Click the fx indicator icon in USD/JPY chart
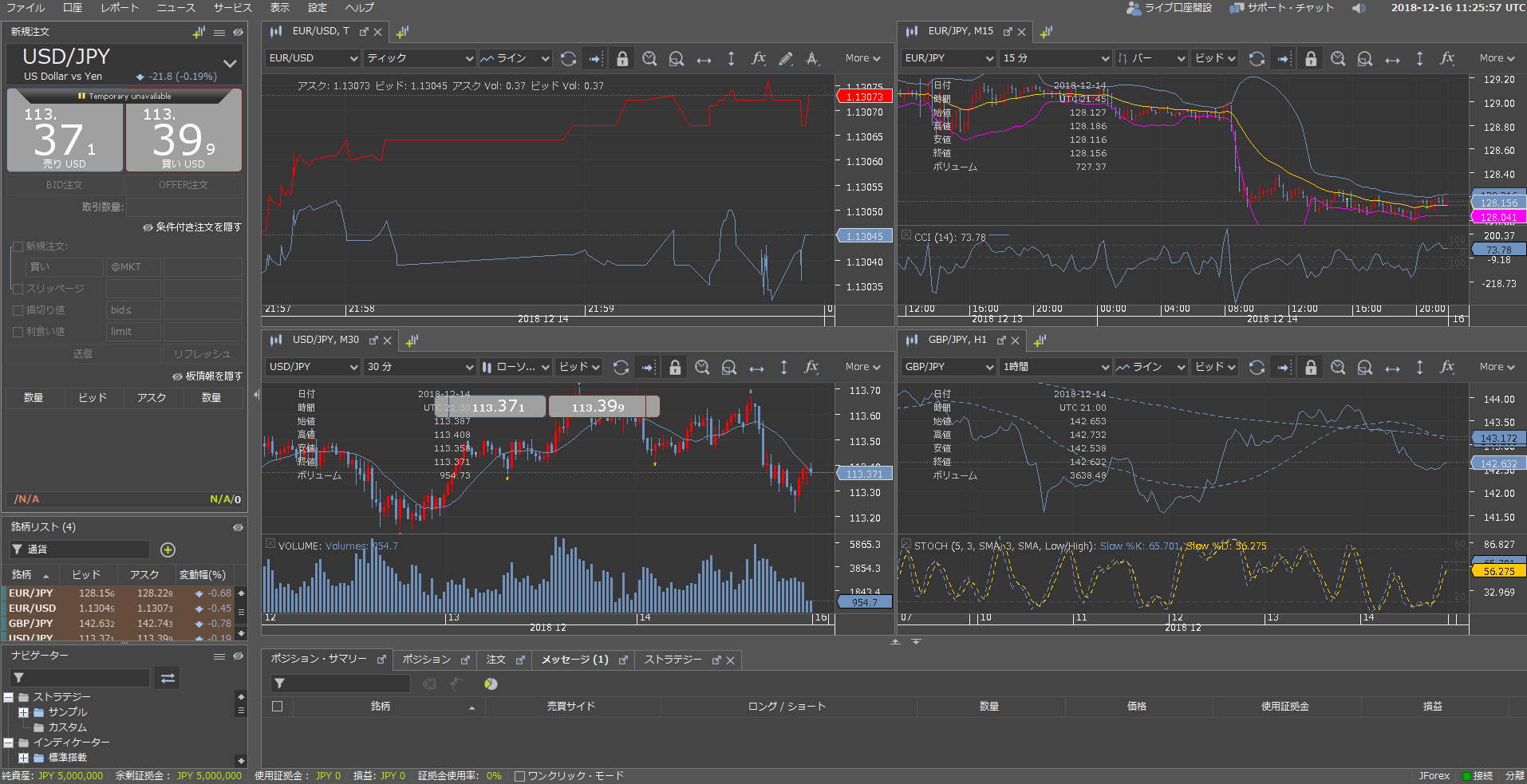The height and width of the screenshot is (784, 1527). pyautogui.click(x=811, y=367)
